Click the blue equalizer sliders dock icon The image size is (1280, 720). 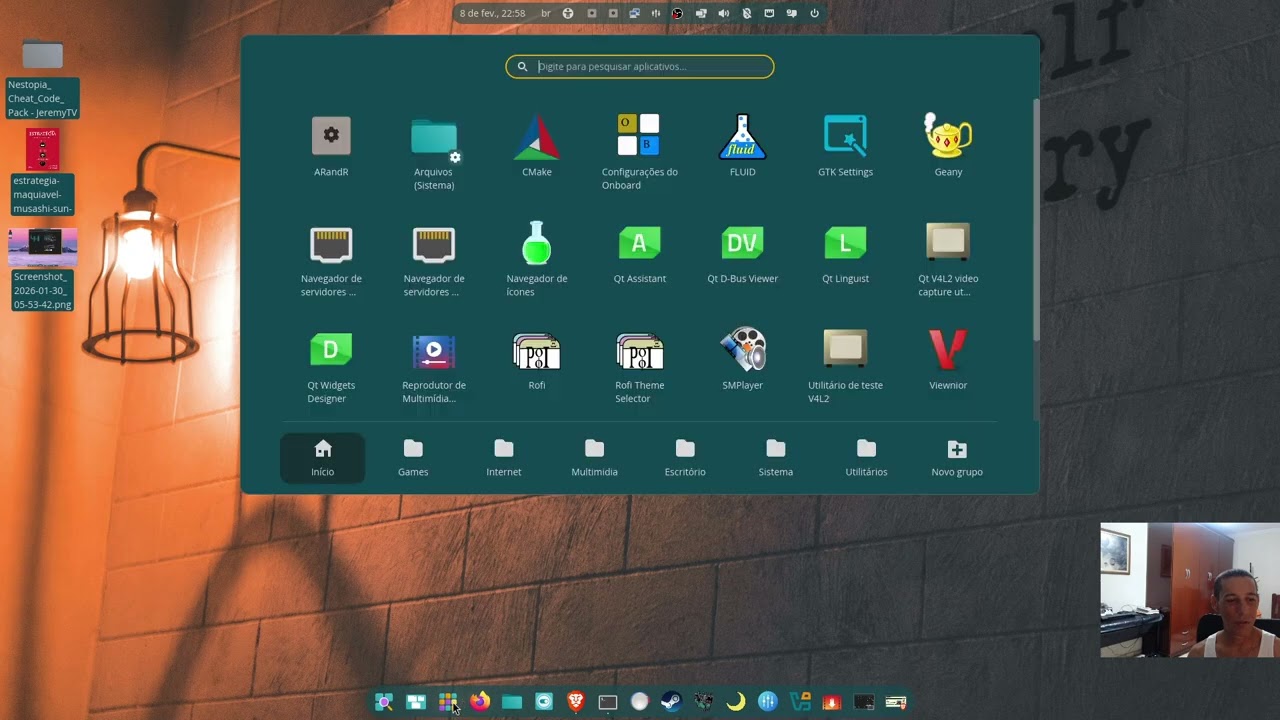768,702
